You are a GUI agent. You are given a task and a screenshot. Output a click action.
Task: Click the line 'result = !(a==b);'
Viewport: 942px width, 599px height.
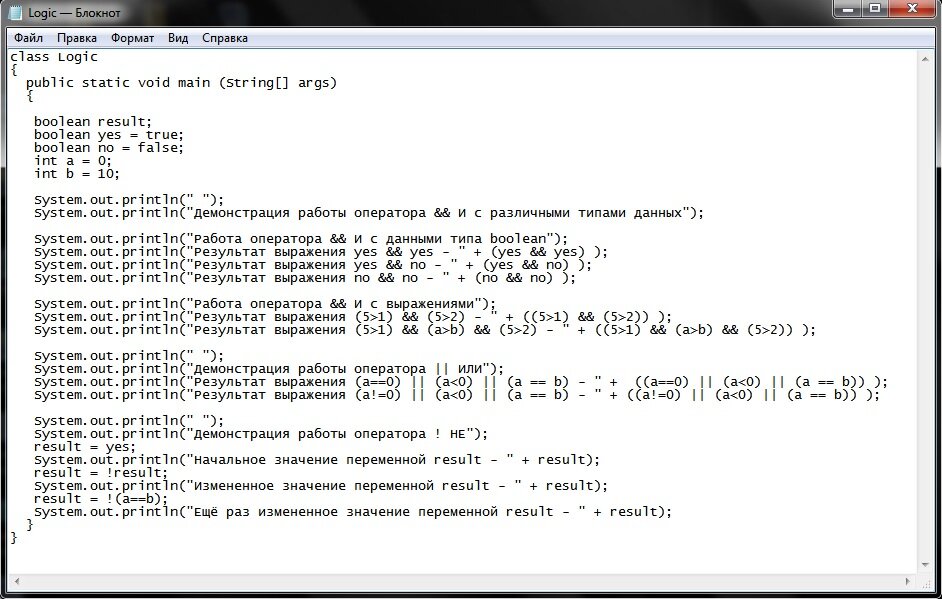pyautogui.click(x=101, y=499)
